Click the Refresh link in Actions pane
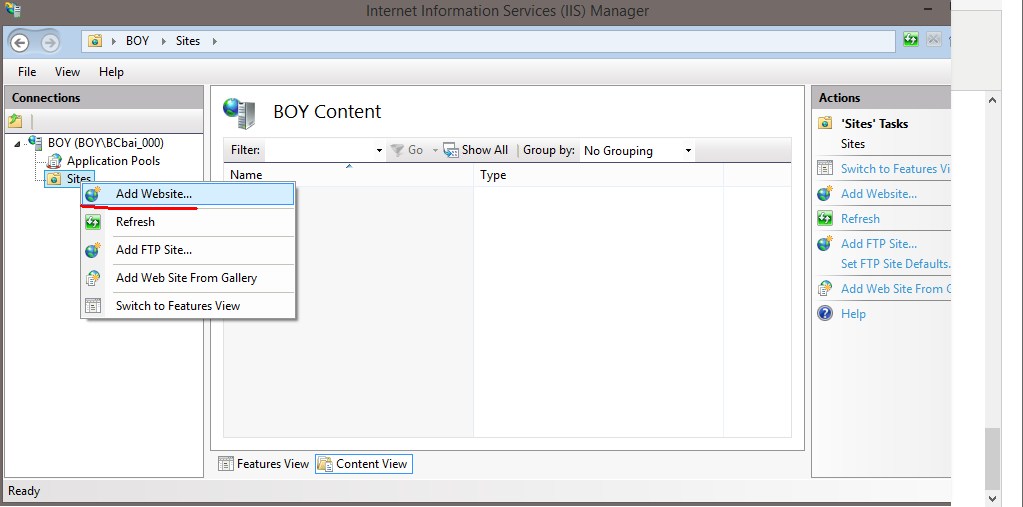The width and height of the screenshot is (1023, 507). click(860, 219)
